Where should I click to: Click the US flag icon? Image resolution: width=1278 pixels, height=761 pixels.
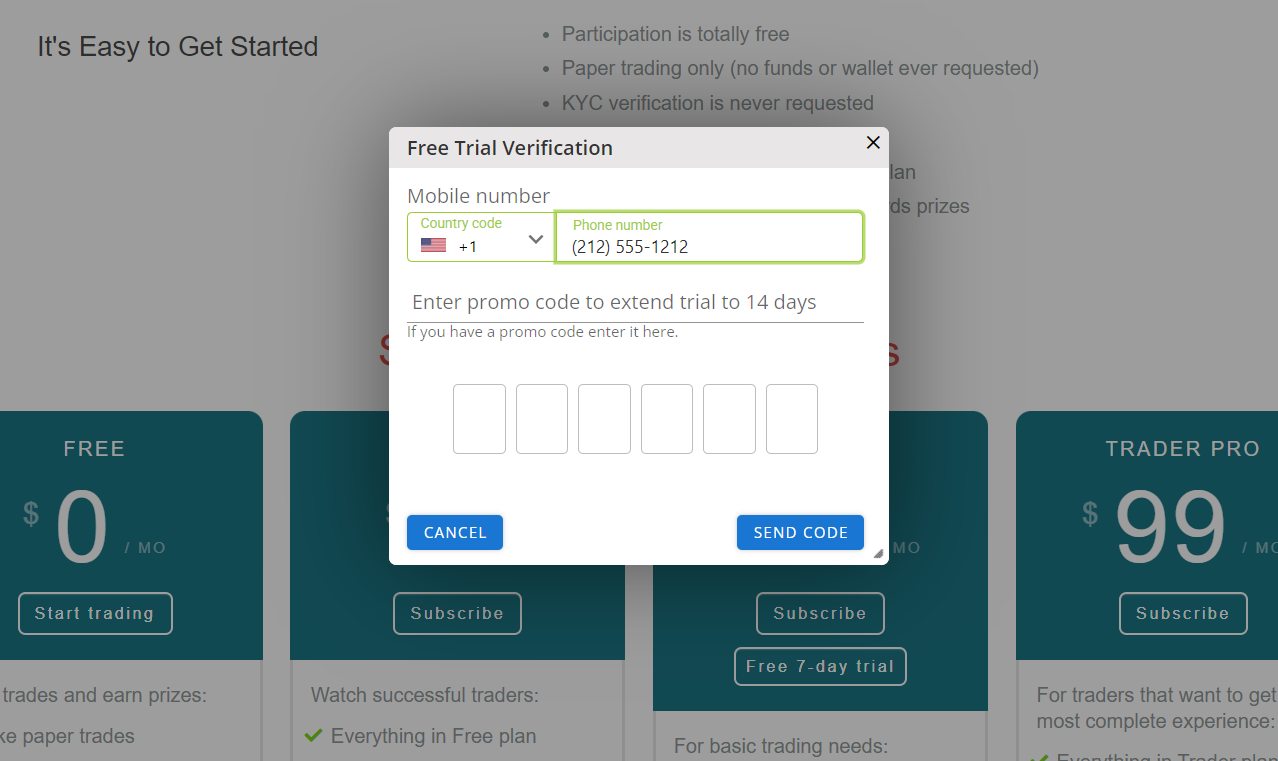[433, 245]
